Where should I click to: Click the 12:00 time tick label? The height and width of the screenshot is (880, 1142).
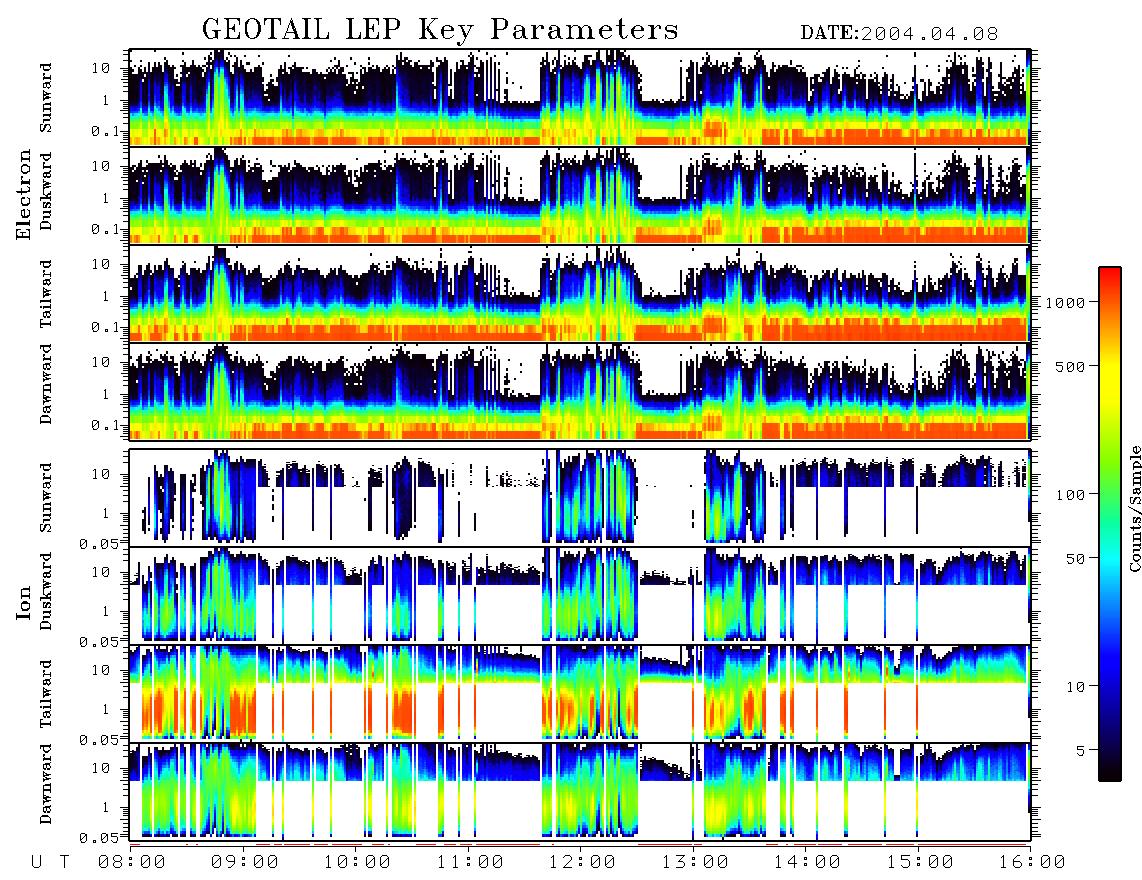pos(582,862)
